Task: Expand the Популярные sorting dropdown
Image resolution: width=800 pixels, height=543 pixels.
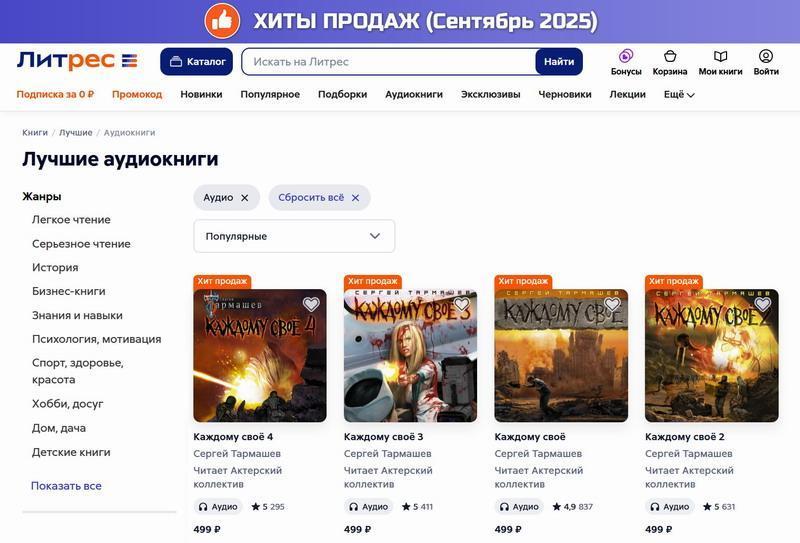Action: coord(294,236)
